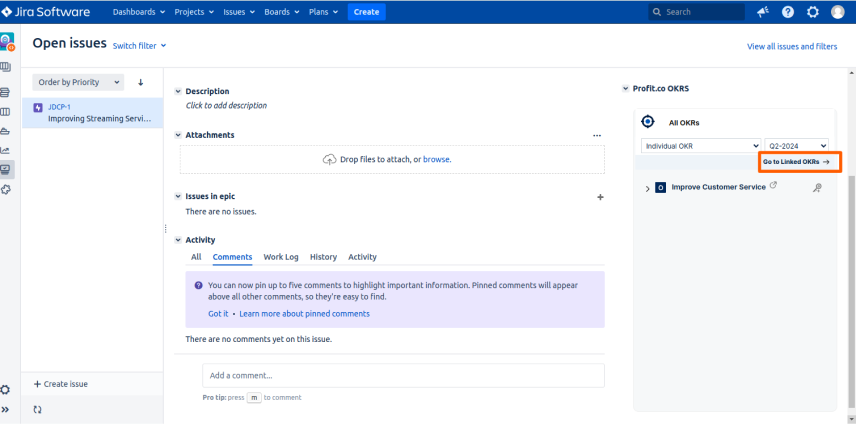Collapse the Description section
The height and width of the screenshot is (424, 856).
(178, 92)
